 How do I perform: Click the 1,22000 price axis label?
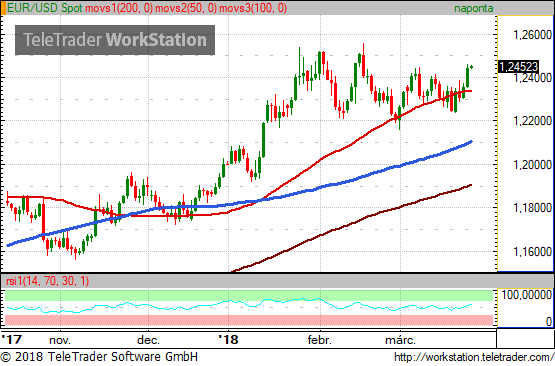tap(532, 121)
